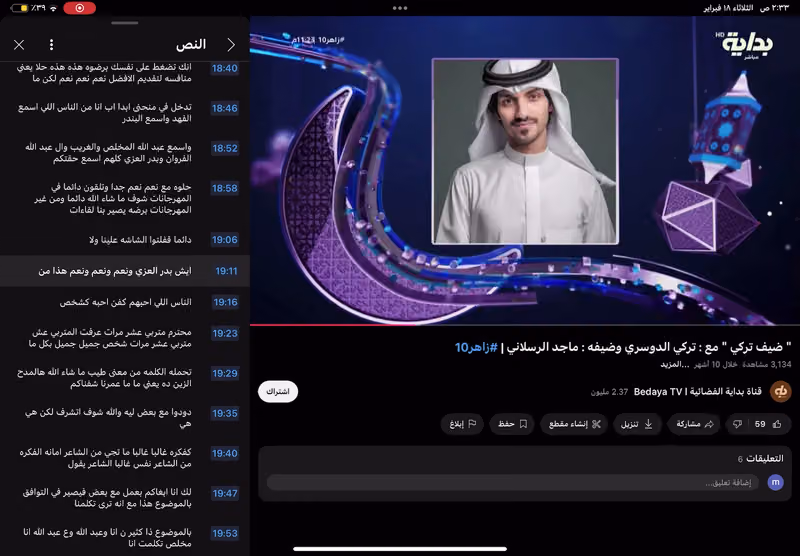Open hashtag #زاهر10 in video title
800x556 pixels.
tap(476, 347)
